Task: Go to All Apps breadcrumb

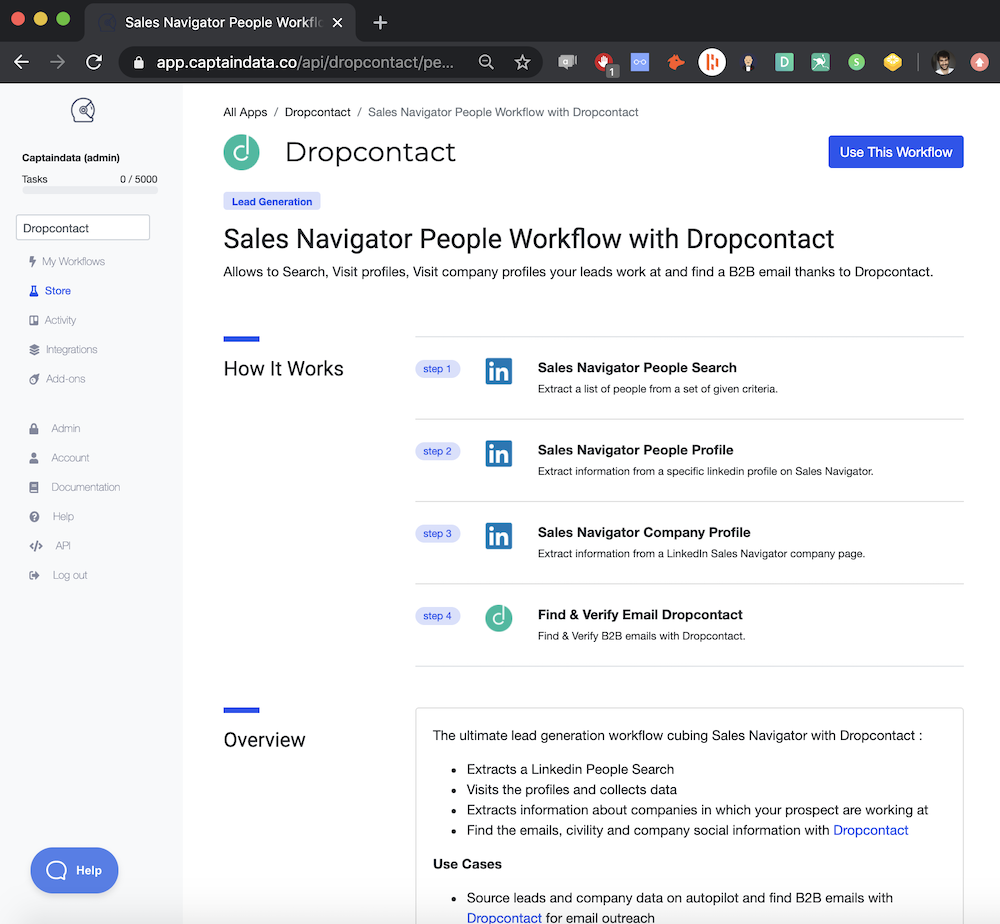Action: pyautogui.click(x=245, y=112)
